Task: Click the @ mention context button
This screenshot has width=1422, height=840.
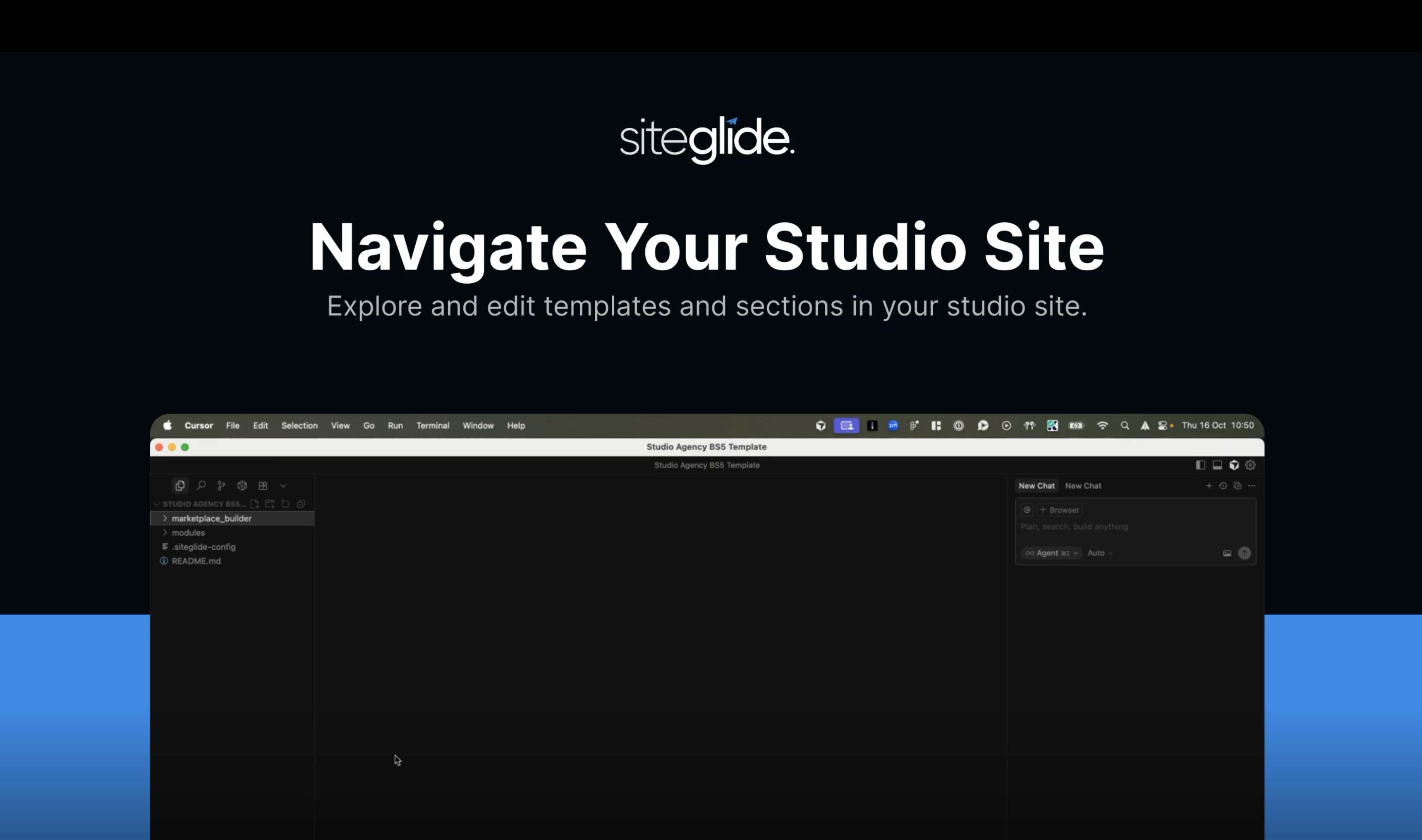Action: tap(1027, 510)
